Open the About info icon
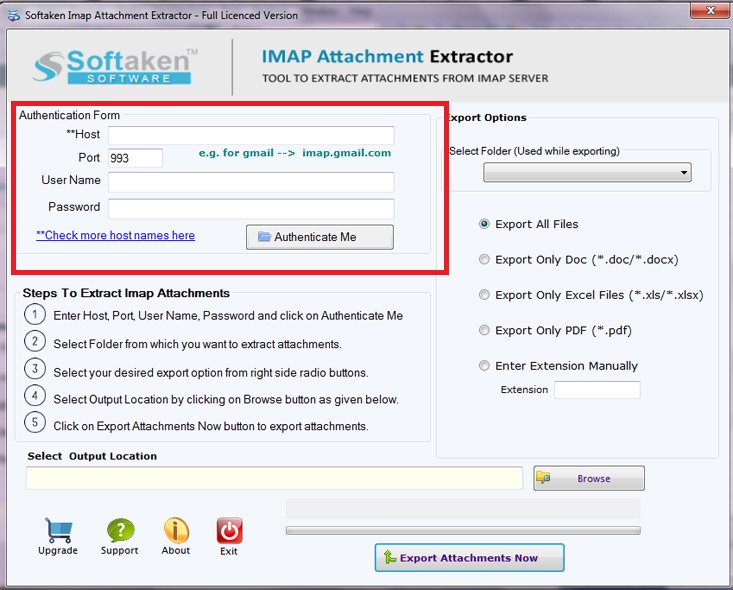The image size is (733, 590). click(176, 531)
